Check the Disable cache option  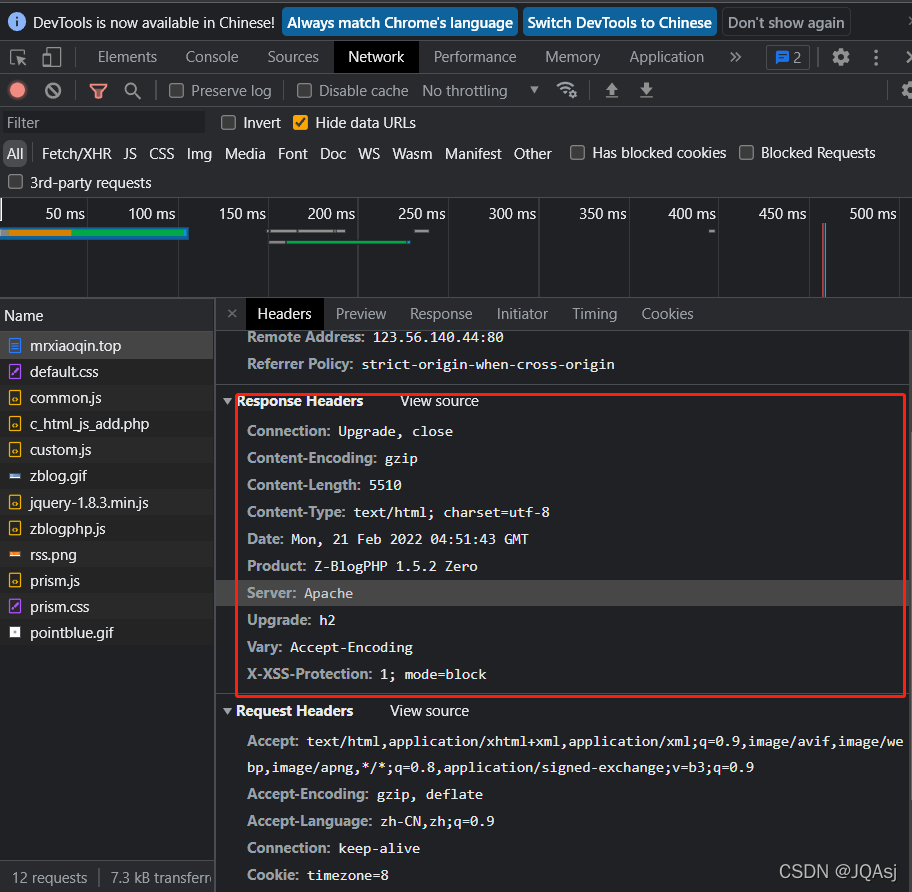305,90
